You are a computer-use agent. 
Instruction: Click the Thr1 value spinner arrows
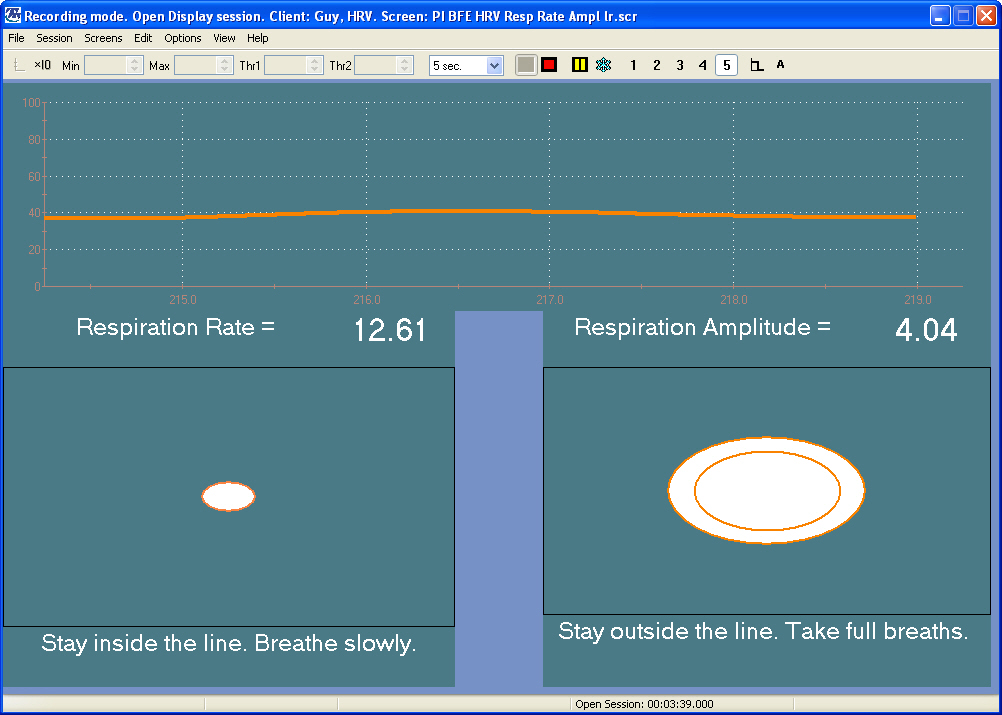pos(314,65)
